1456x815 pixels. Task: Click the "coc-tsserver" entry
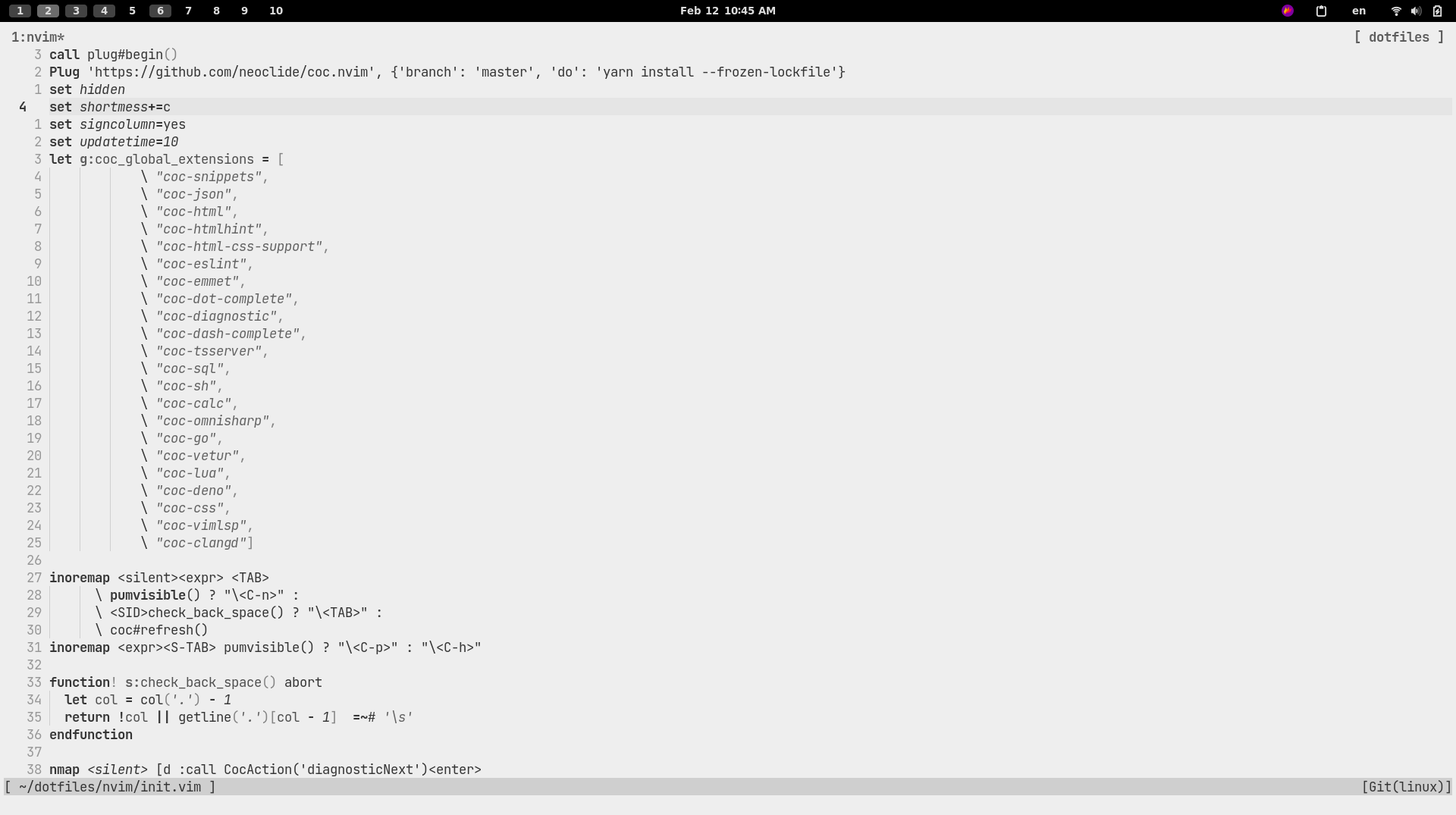pyautogui.click(x=209, y=351)
